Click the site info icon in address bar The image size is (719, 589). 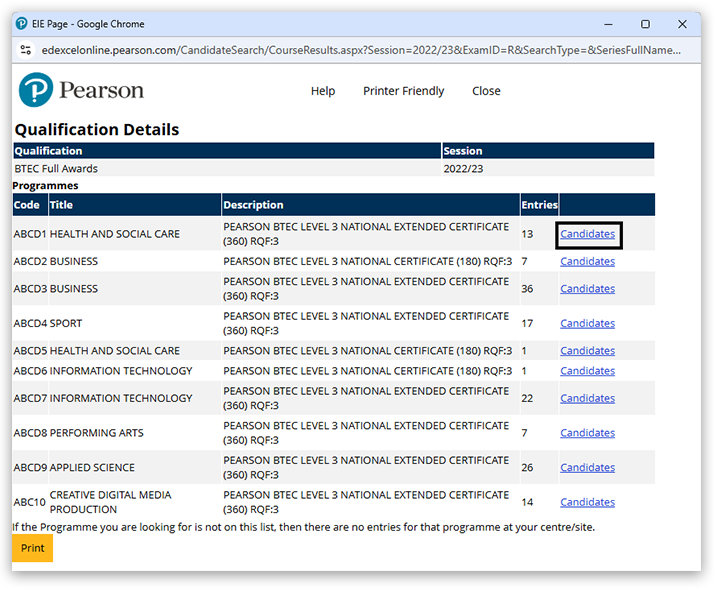[x=26, y=49]
